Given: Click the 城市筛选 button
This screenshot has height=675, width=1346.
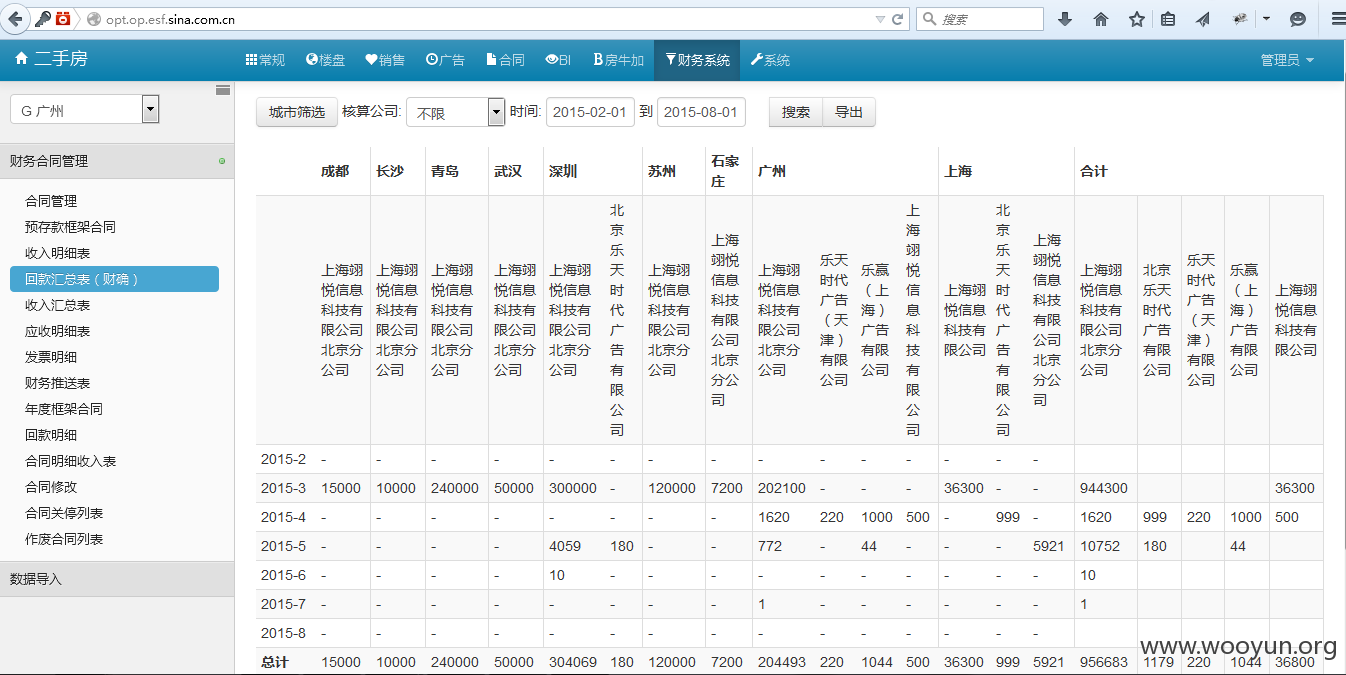Looking at the screenshot, I should tap(297, 112).
